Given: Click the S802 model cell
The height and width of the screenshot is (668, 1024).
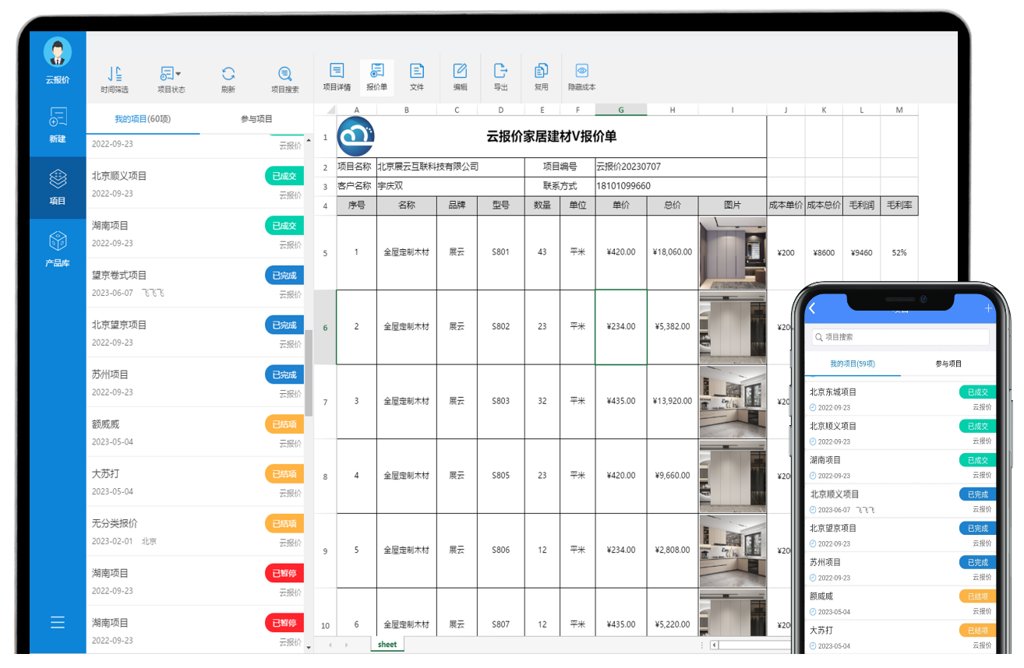Looking at the screenshot, I should click(501, 326).
